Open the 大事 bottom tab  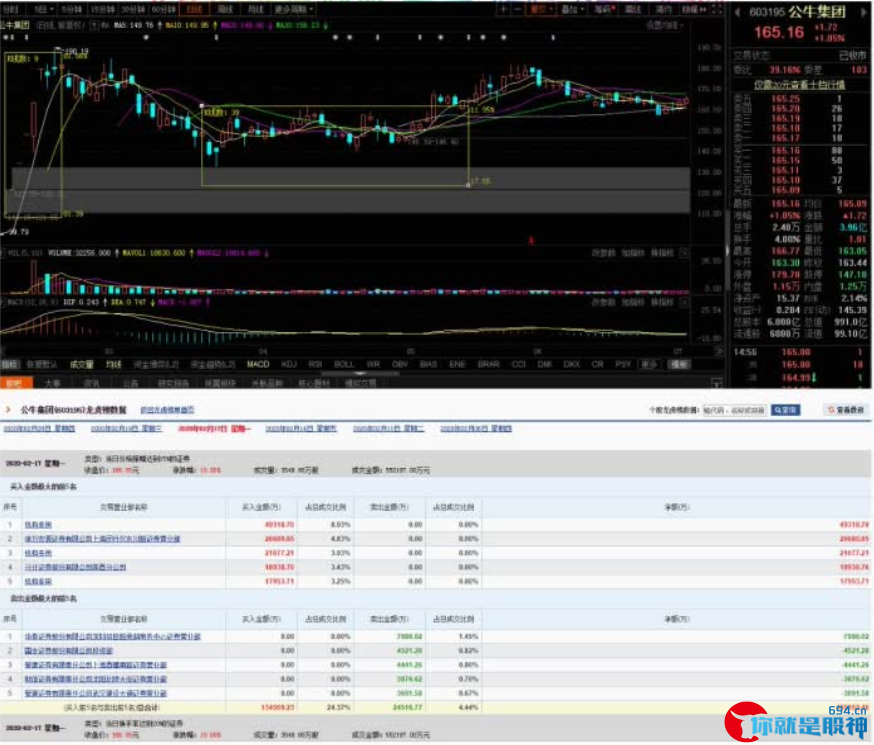[52, 383]
